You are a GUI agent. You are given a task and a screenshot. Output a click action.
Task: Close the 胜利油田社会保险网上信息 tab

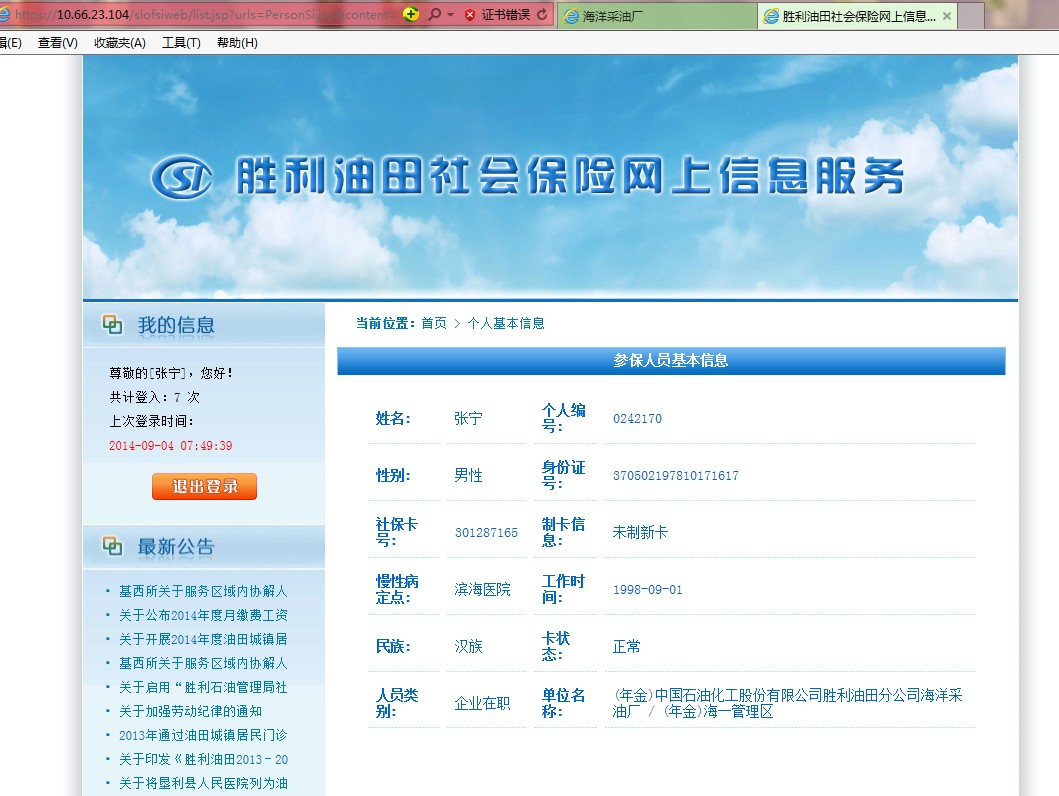point(946,16)
